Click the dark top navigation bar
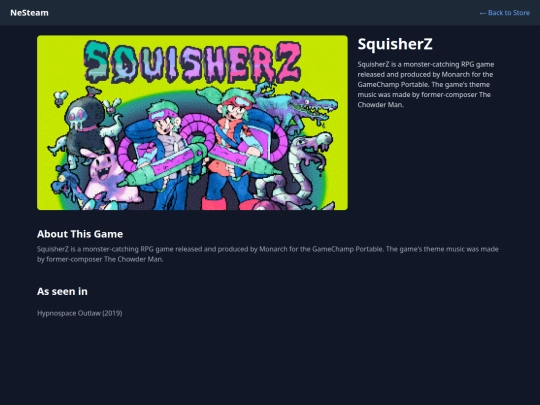540x405 pixels. pos(270,12)
